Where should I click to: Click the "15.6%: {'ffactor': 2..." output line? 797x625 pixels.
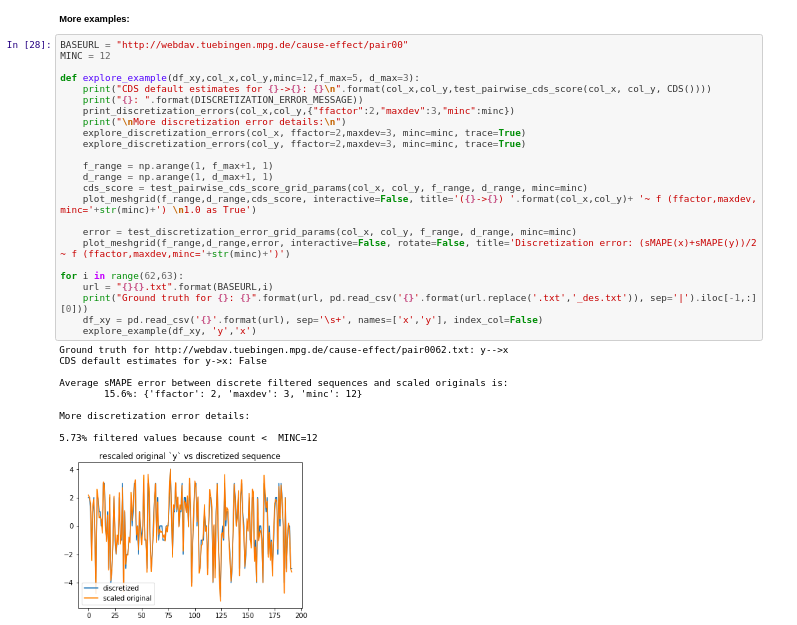pyautogui.click(x=233, y=394)
